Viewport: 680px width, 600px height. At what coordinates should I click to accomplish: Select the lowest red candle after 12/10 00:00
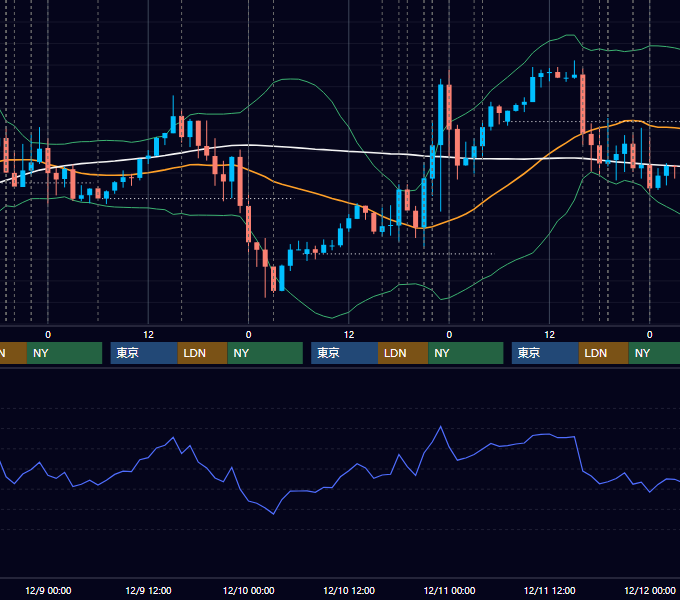click(x=274, y=279)
